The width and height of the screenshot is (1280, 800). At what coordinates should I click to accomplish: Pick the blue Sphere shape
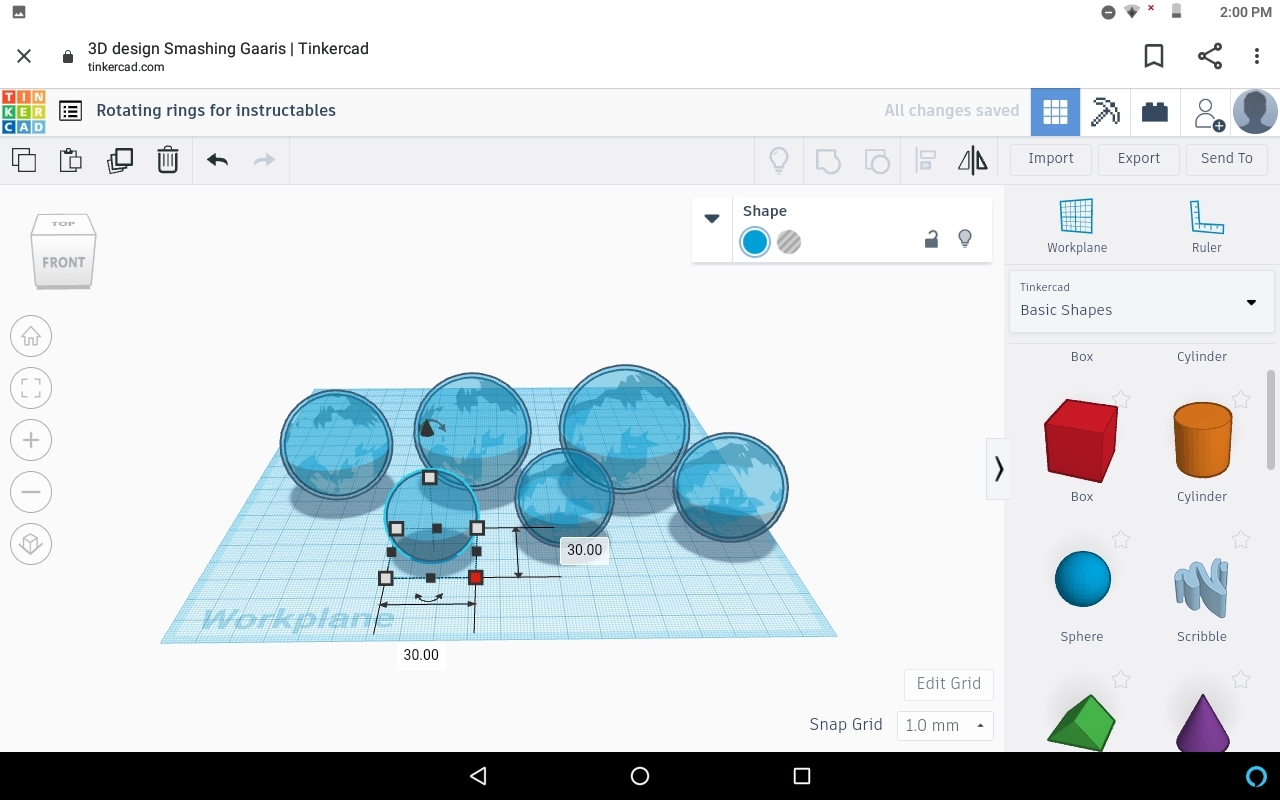coord(1083,579)
